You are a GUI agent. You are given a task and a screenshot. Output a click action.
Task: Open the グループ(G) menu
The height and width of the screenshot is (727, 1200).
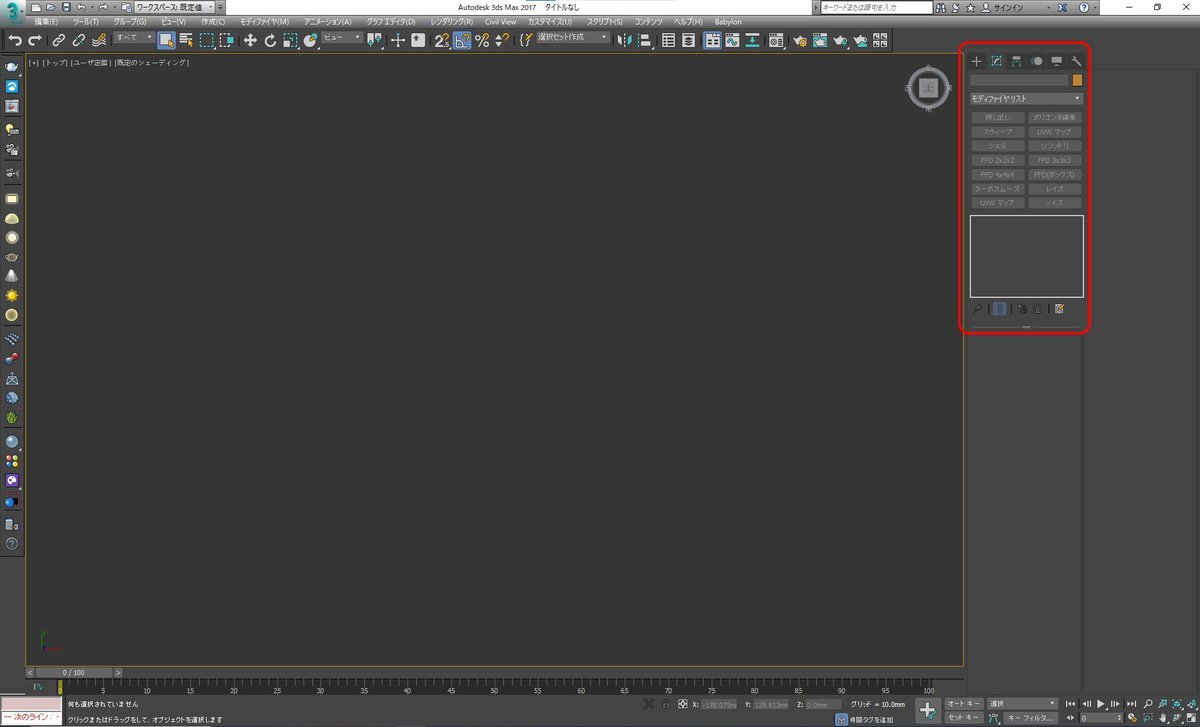click(128, 21)
